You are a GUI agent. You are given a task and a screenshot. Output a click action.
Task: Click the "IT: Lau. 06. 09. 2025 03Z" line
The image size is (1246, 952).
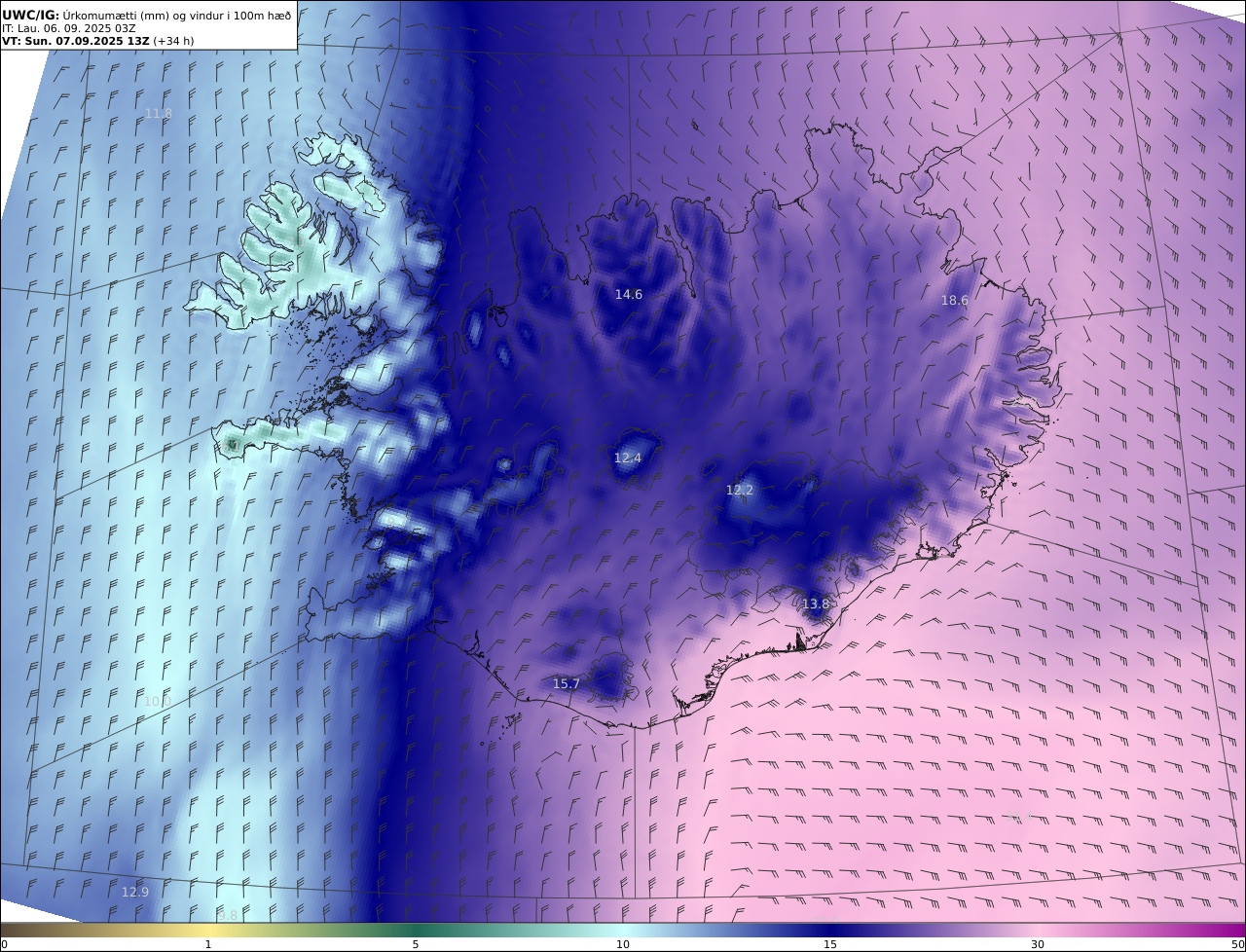(68, 28)
